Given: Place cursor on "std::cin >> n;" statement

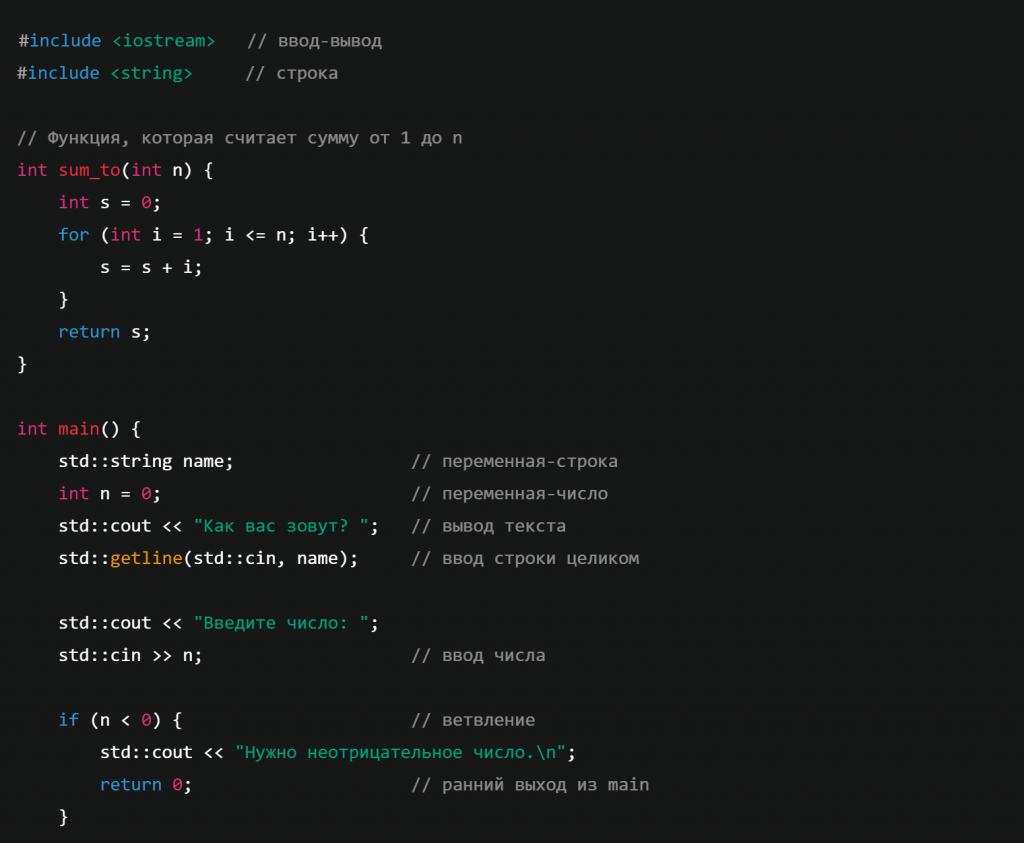Looking at the screenshot, I should tap(130, 655).
